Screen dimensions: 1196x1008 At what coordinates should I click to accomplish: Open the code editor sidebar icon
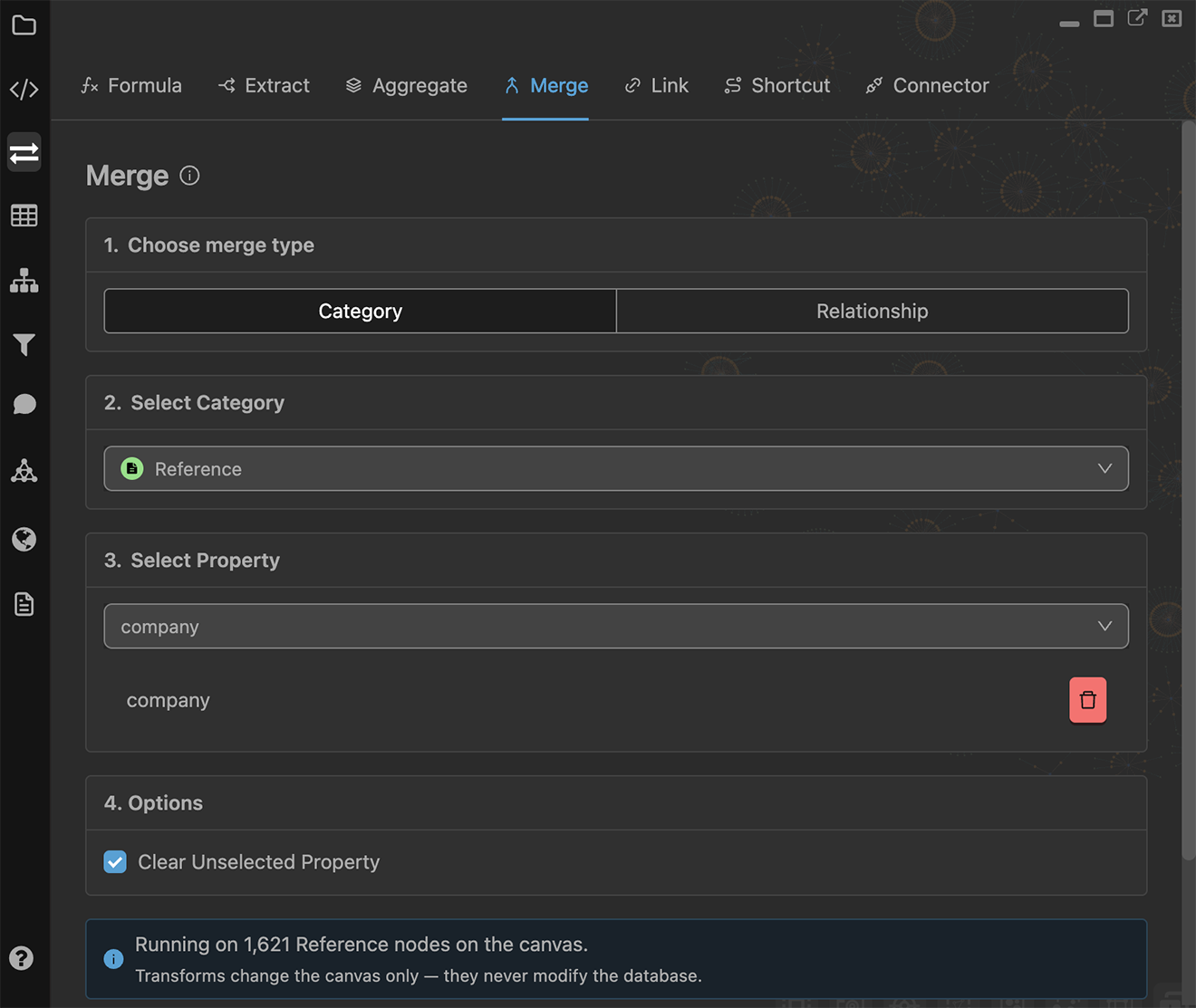[x=24, y=89]
